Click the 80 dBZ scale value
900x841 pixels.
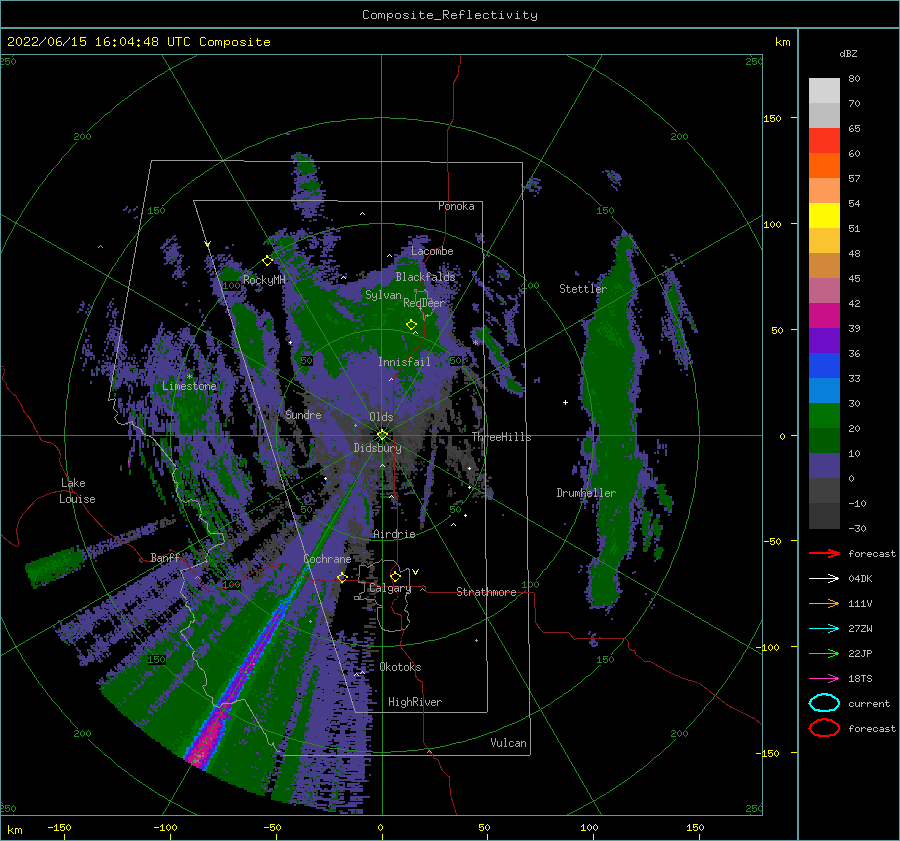tap(854, 78)
